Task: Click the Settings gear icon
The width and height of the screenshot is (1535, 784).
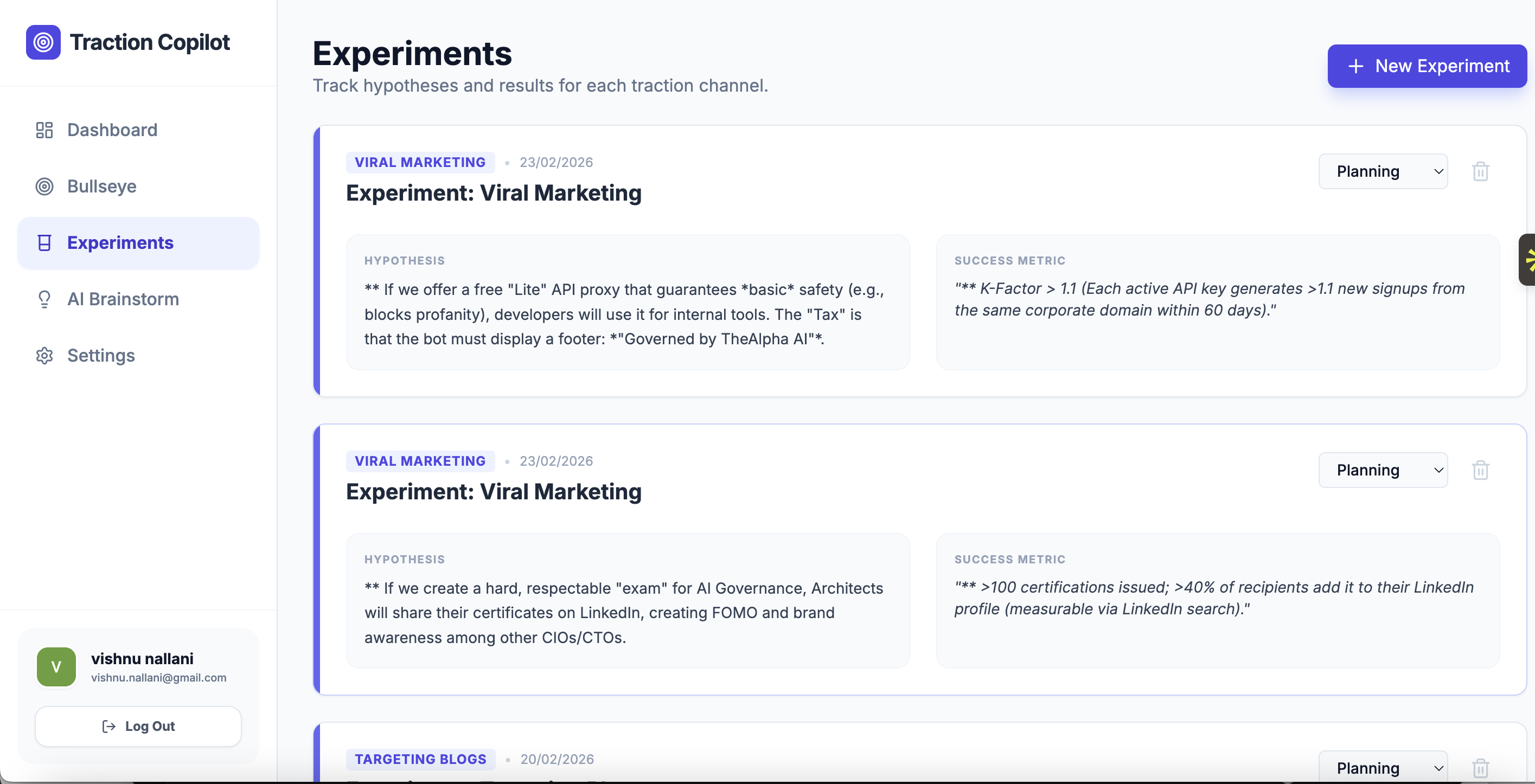Action: tap(44, 356)
